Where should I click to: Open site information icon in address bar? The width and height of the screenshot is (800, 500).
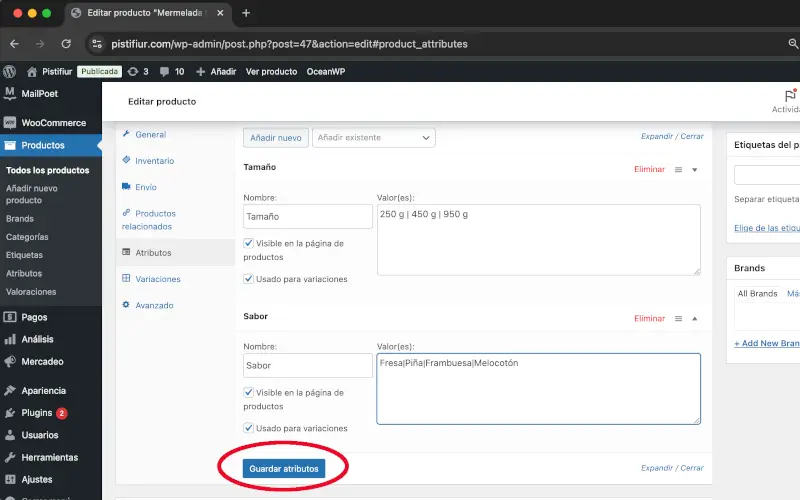tap(97, 44)
